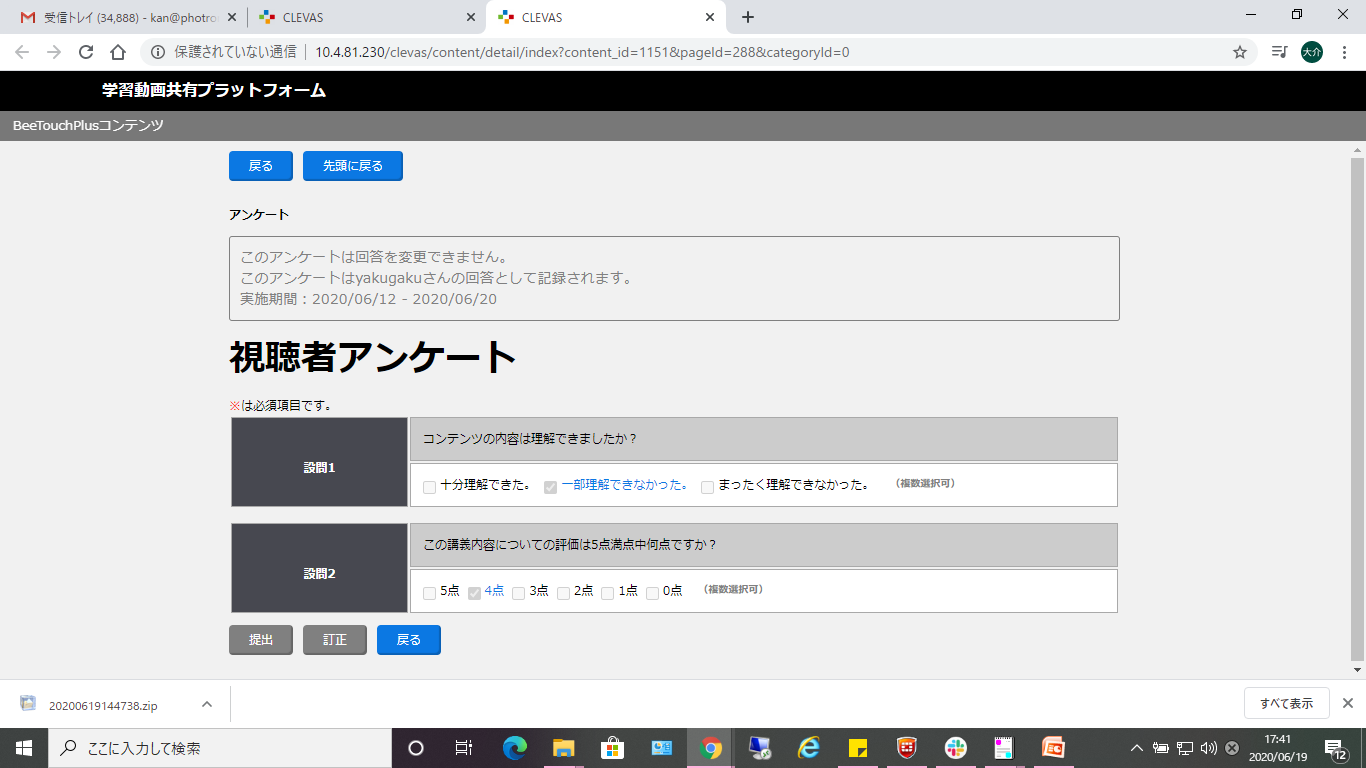Click the scrollbar down arrow
Screen dimensions: 1366x768
pos(1357,670)
